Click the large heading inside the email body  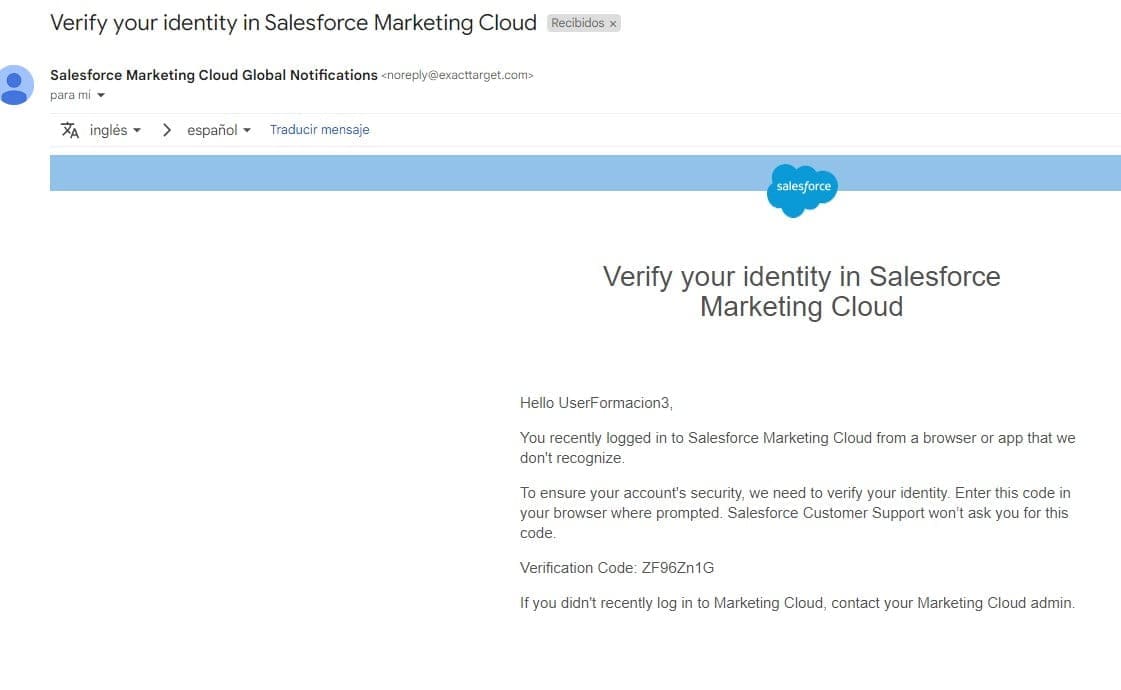pos(801,291)
